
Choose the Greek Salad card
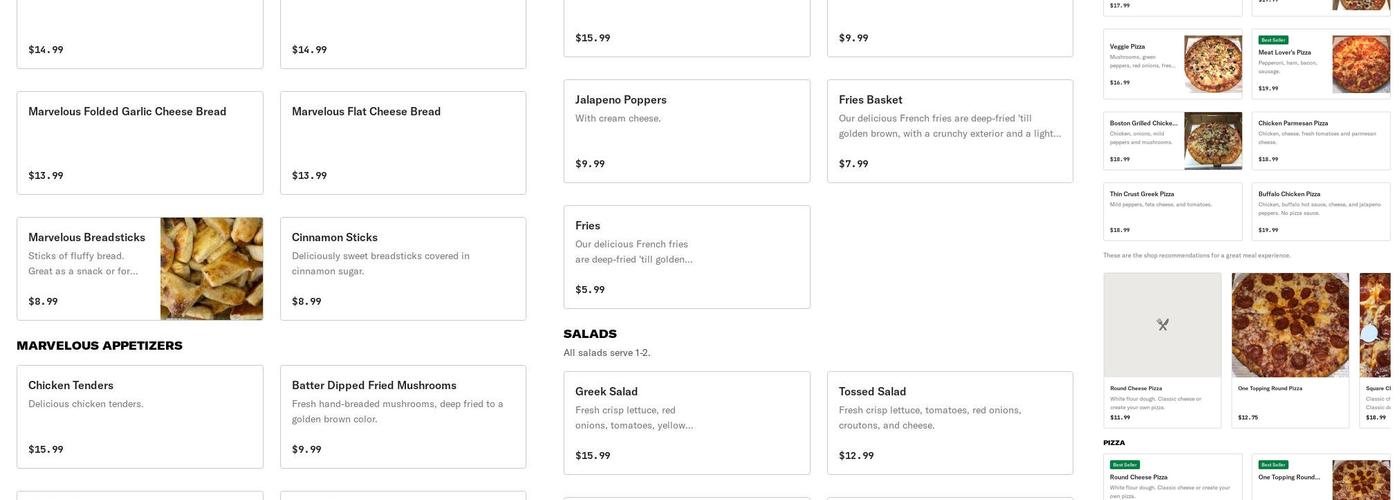pyautogui.click(x=686, y=423)
